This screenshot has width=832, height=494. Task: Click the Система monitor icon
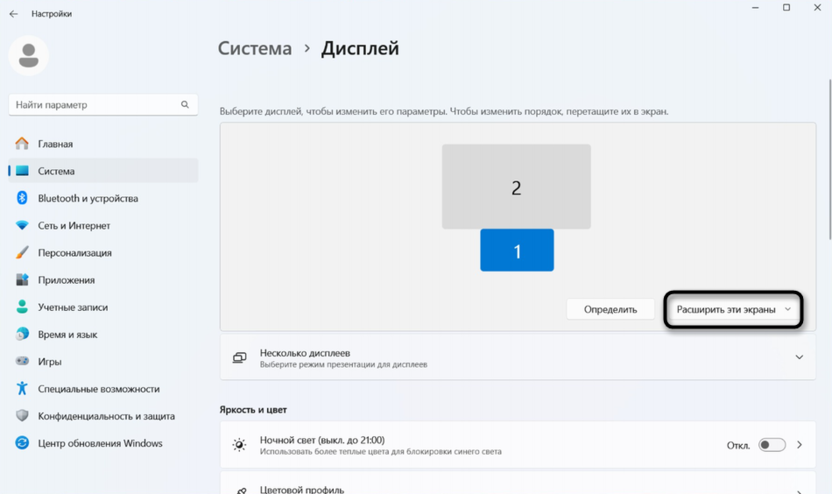[22, 171]
